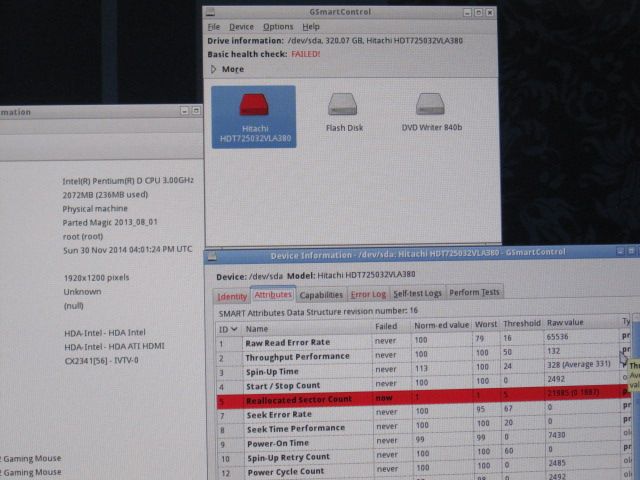Select the Spin-Up Retry Count row

click(x=423, y=454)
